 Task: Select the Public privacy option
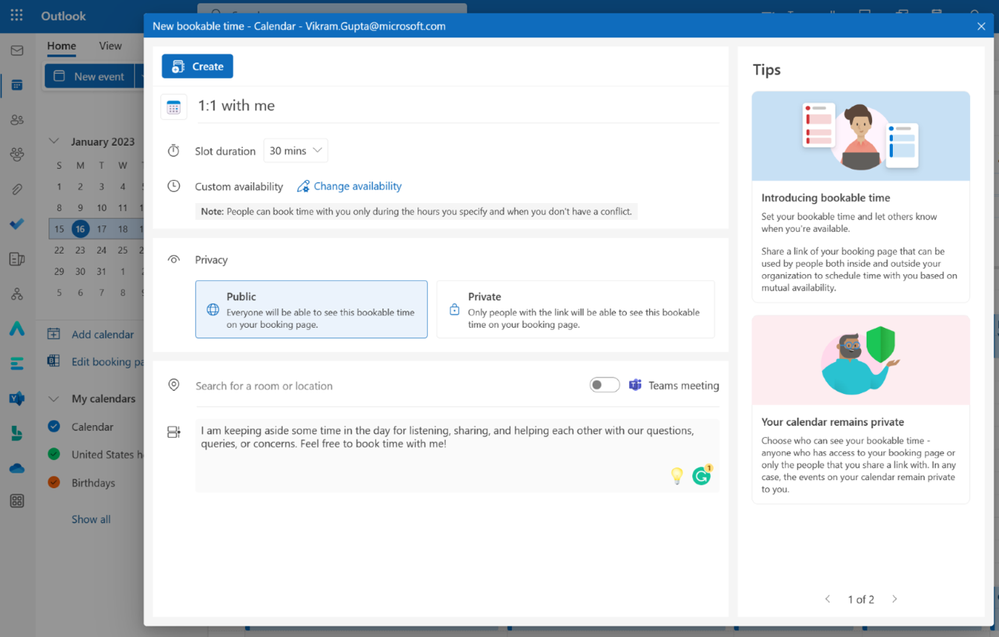point(312,309)
